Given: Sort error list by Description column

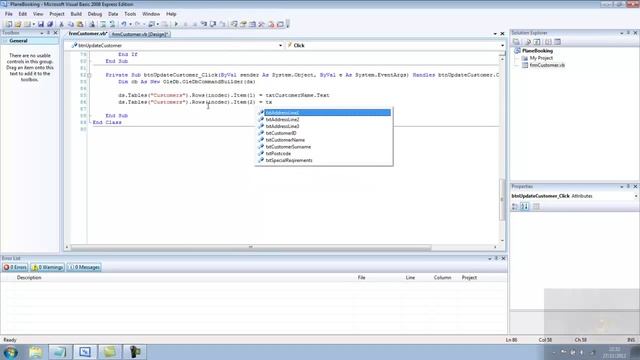Looking at the screenshot, I should pos(29,278).
